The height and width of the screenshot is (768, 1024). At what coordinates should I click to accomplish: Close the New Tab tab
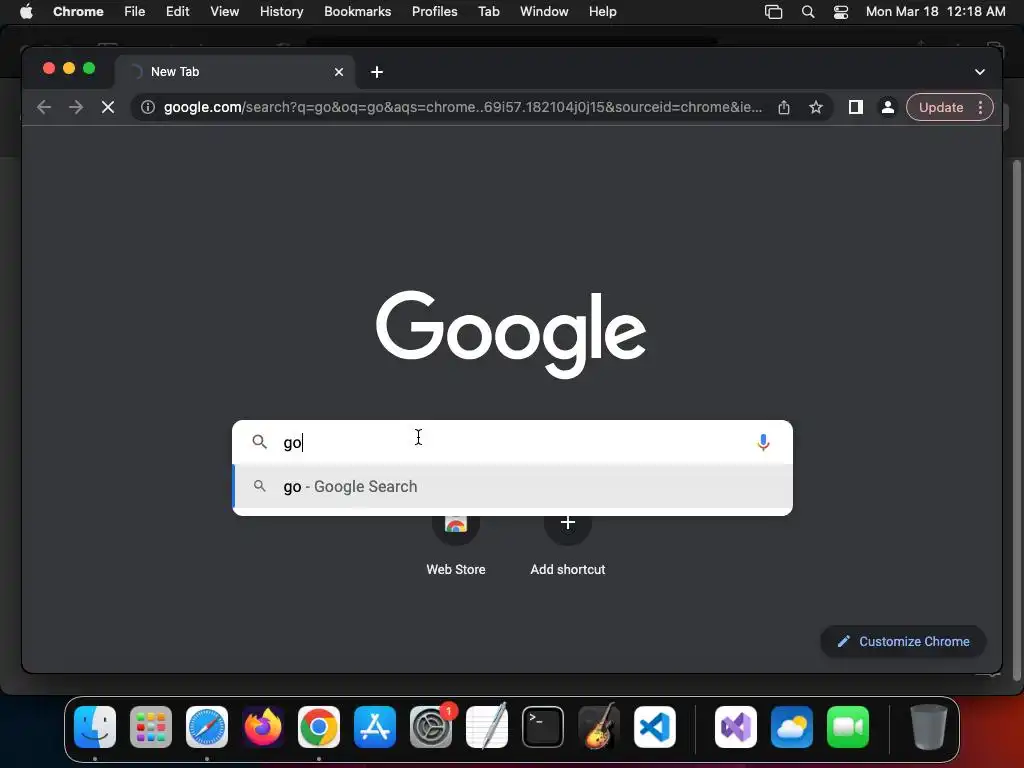[339, 72]
